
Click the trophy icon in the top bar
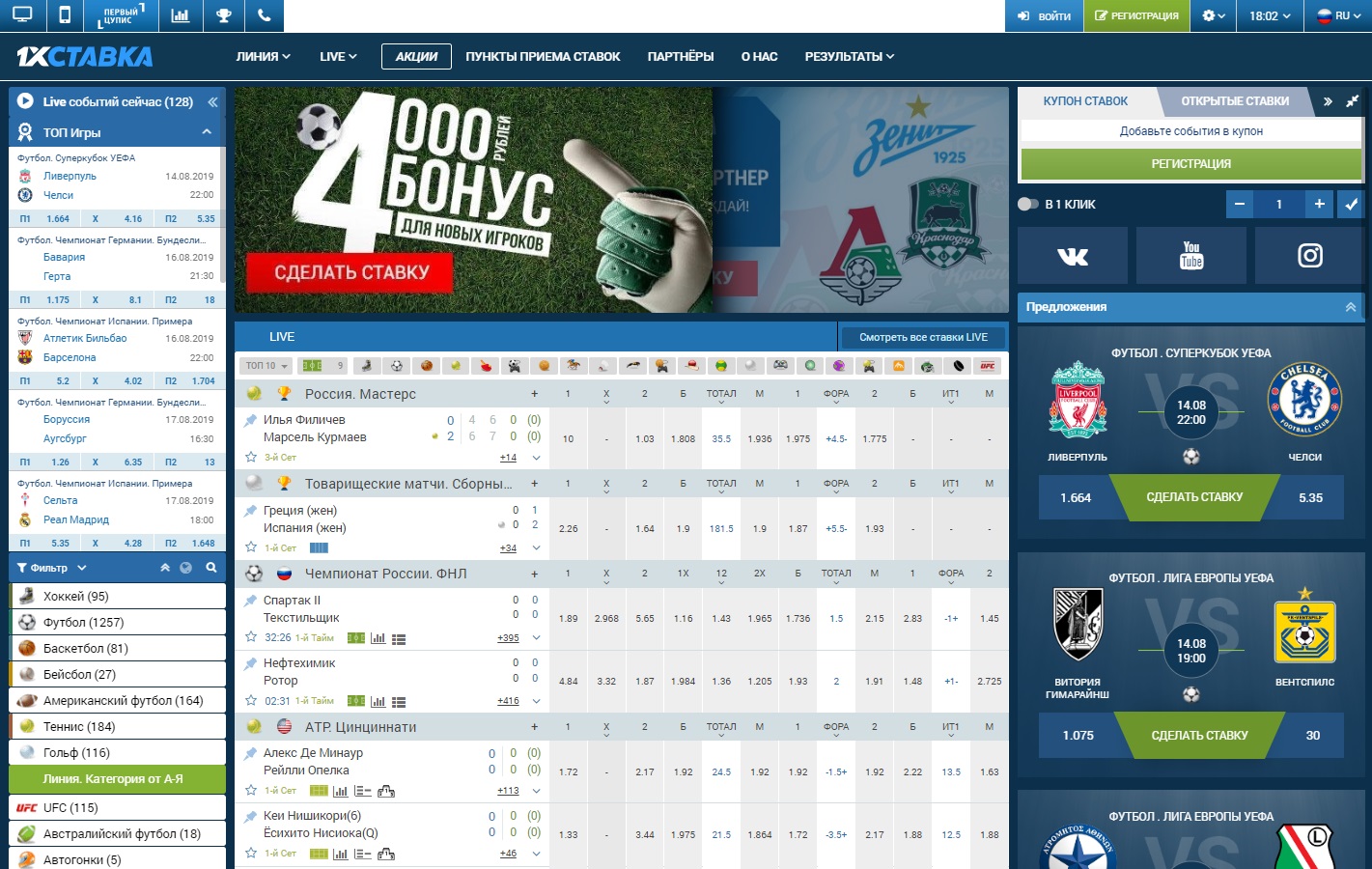(x=223, y=15)
